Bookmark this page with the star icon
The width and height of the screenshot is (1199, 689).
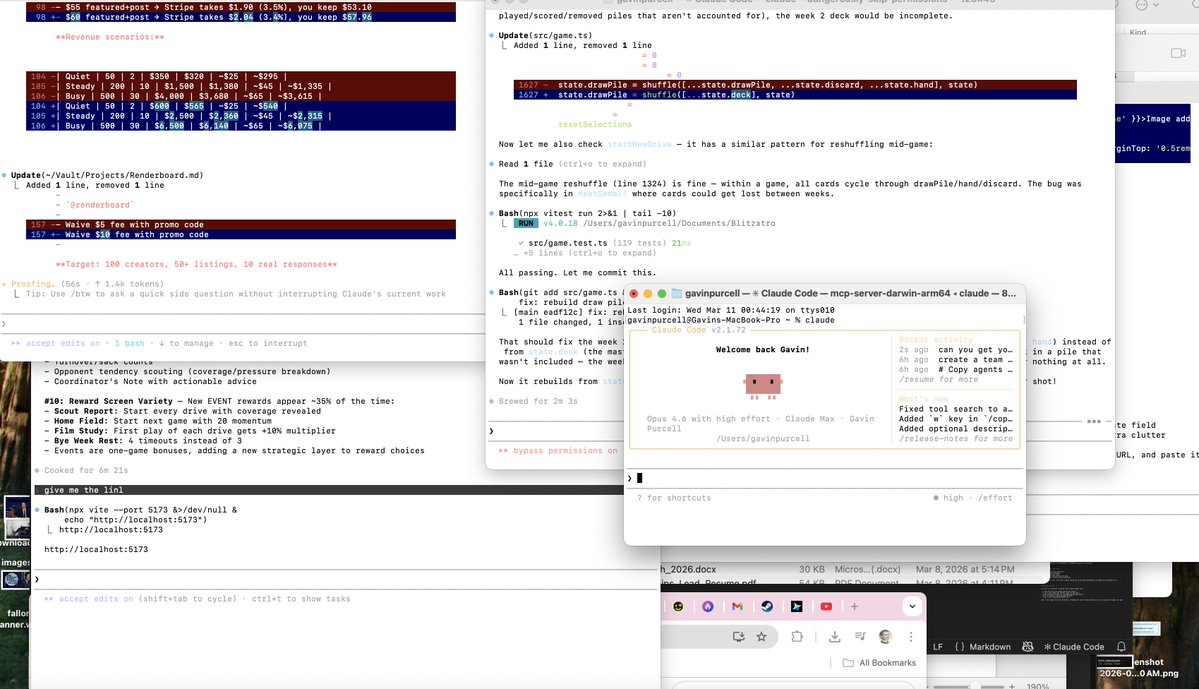762,636
